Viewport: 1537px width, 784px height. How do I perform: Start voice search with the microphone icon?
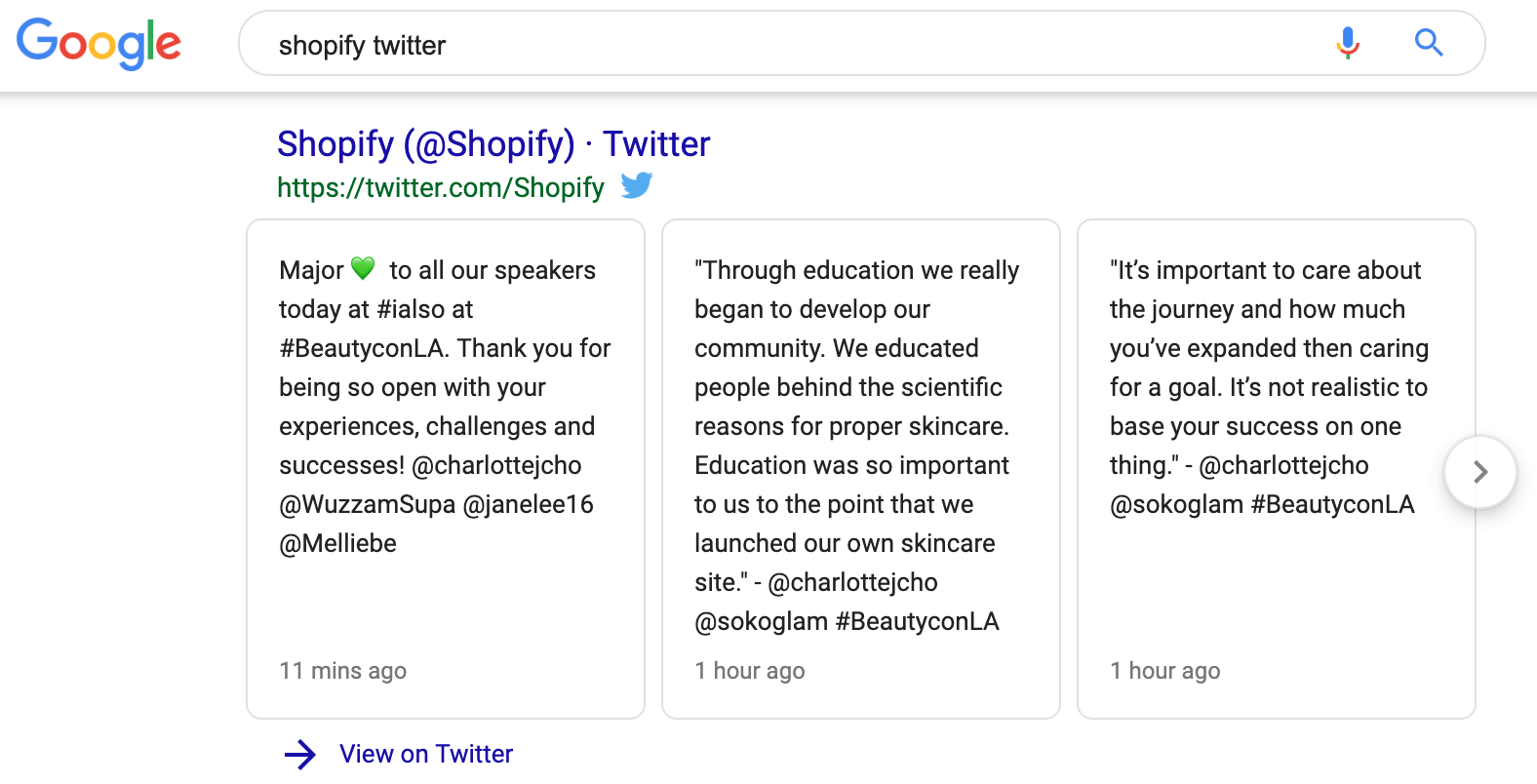(1348, 43)
